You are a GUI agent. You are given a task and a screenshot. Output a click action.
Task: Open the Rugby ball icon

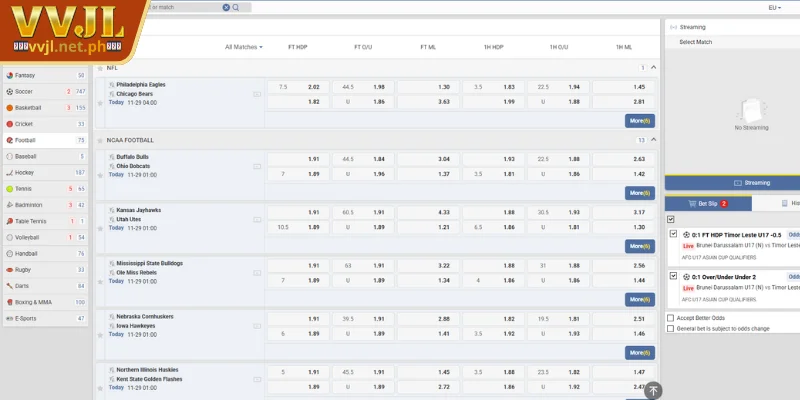[x=9, y=270]
